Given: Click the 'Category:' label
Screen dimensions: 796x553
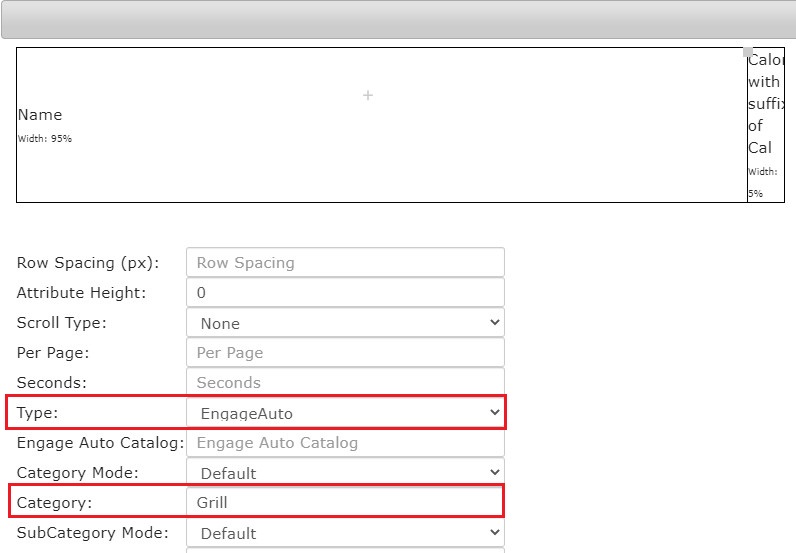Looking at the screenshot, I should click(x=54, y=503).
